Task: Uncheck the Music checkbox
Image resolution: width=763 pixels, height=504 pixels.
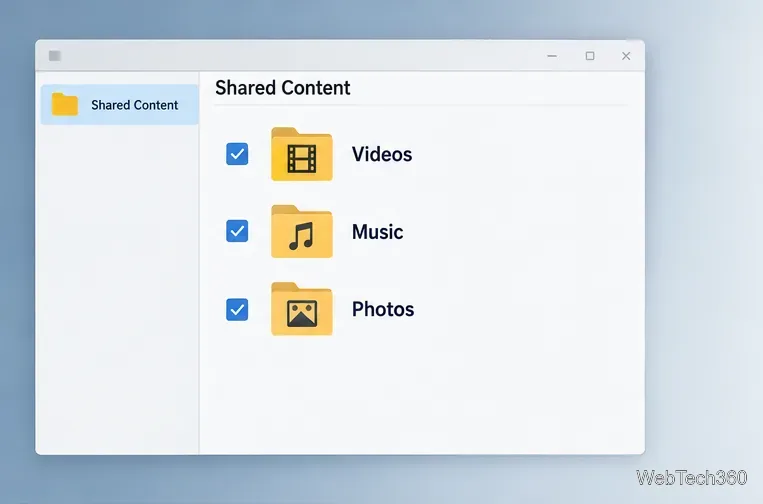Action: (237, 231)
